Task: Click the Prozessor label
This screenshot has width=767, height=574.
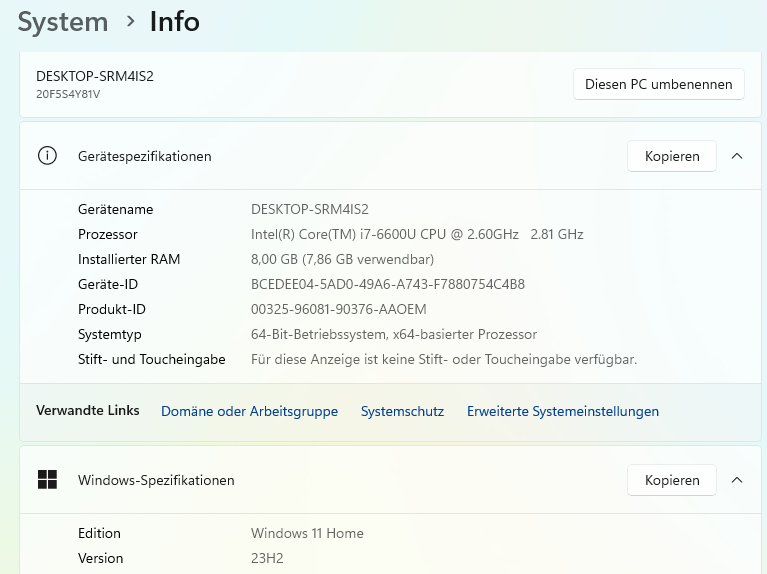Action: click(108, 234)
